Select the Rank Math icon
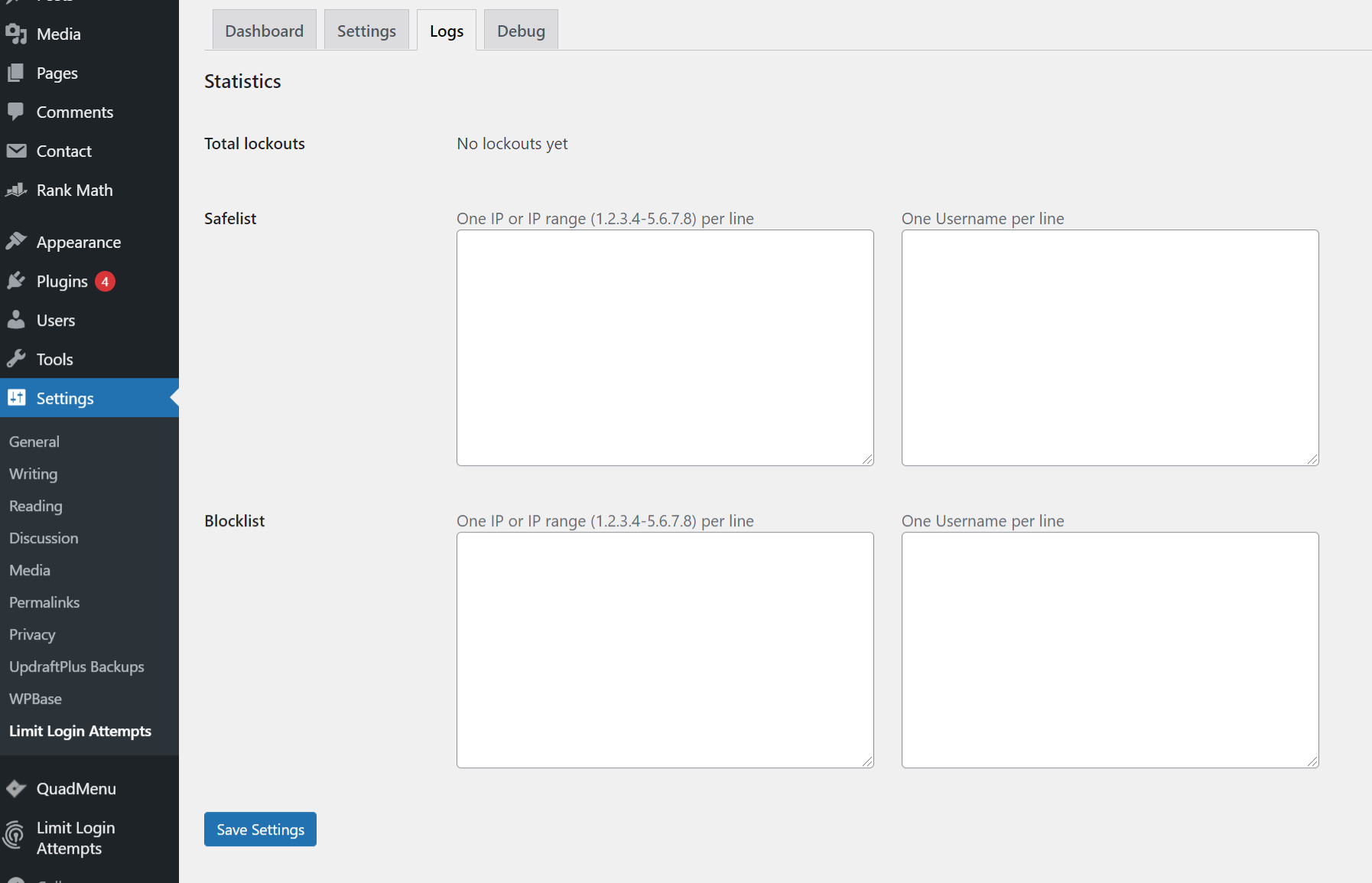This screenshot has width=1372, height=883. click(17, 190)
